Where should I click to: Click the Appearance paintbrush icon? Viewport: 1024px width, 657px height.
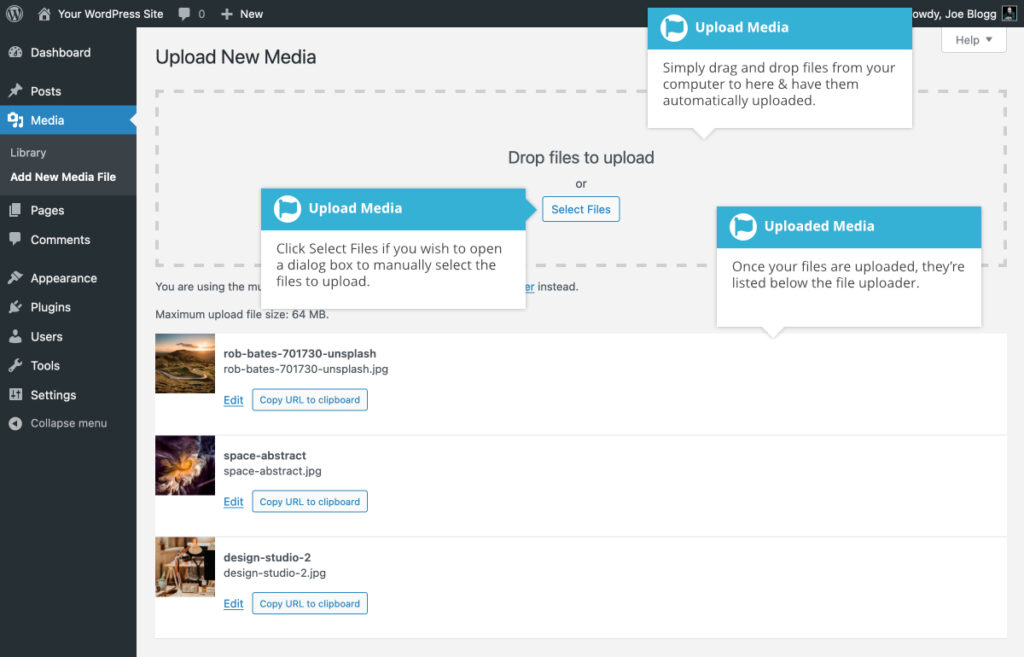pyautogui.click(x=15, y=278)
